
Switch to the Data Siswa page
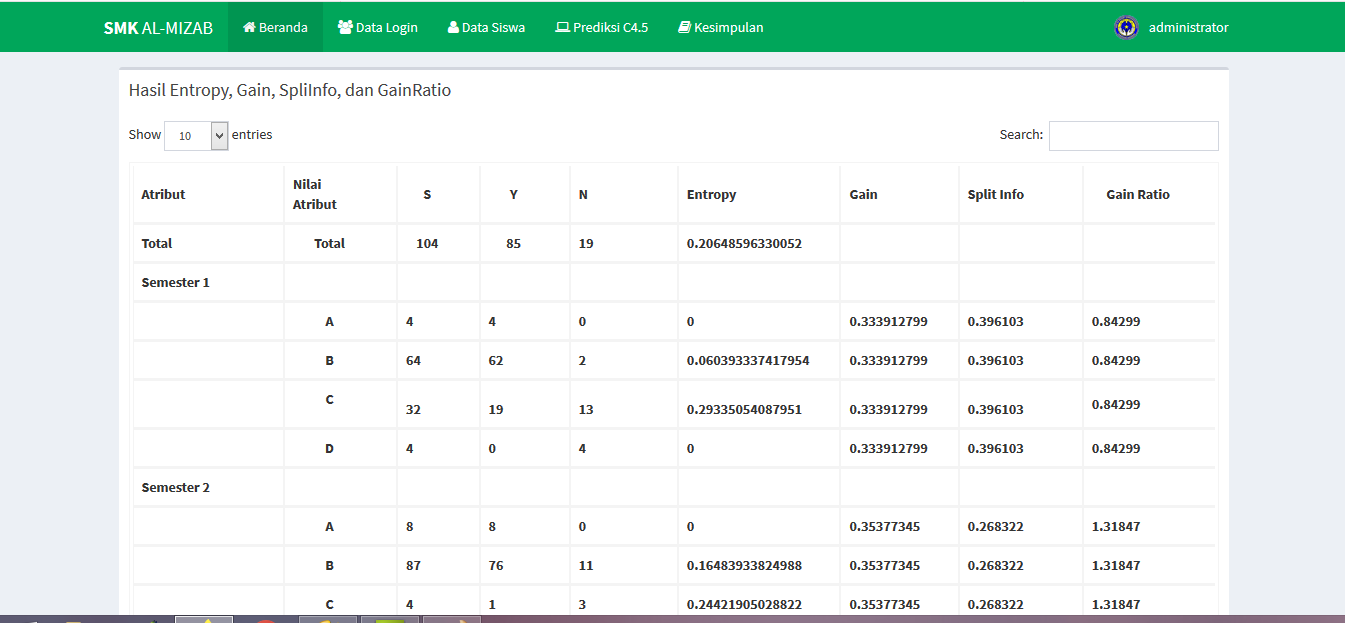(486, 27)
